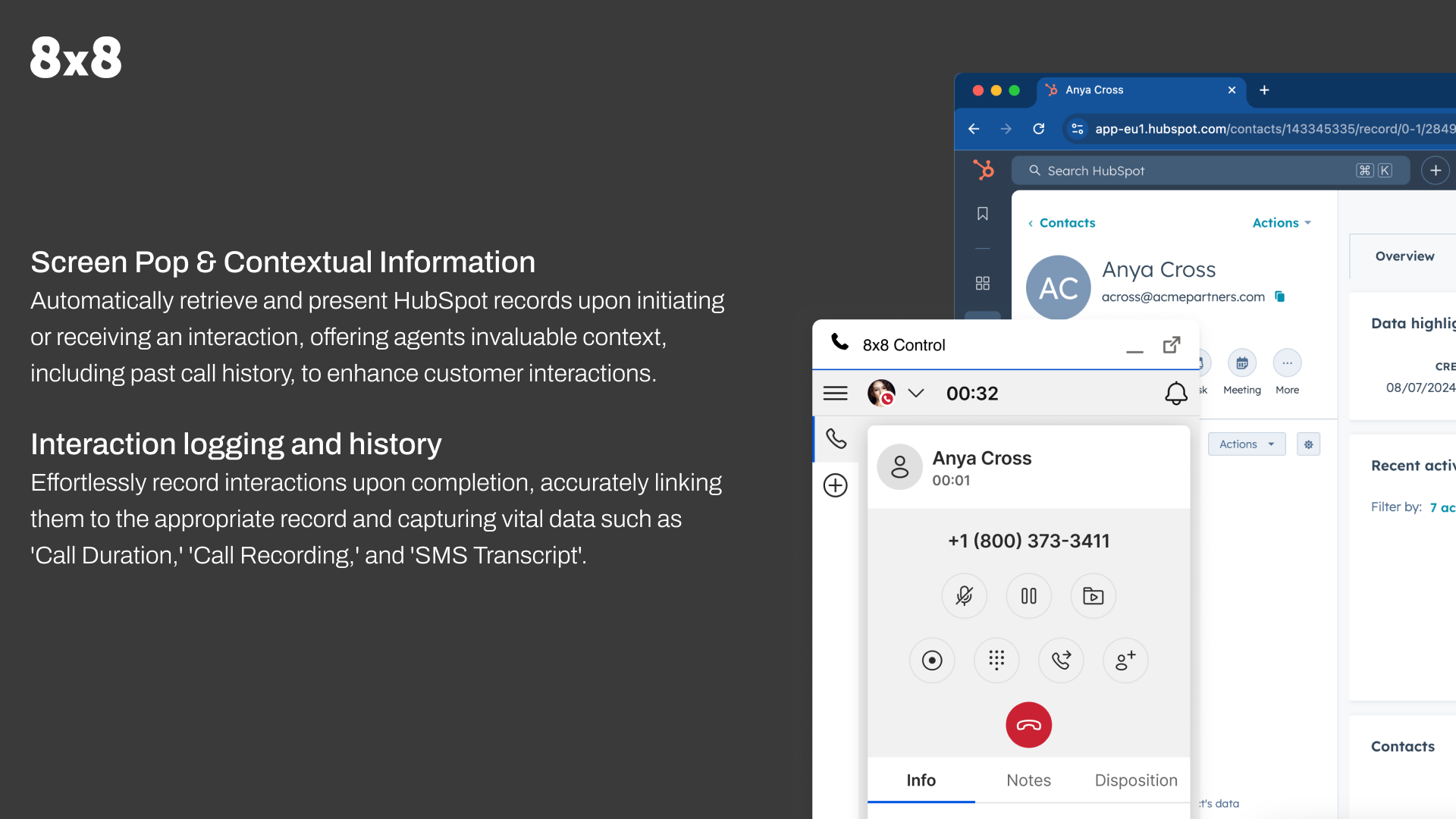Viewport: 1456px width, 819px height.
Task: Add a participant to the call
Action: point(1125,661)
